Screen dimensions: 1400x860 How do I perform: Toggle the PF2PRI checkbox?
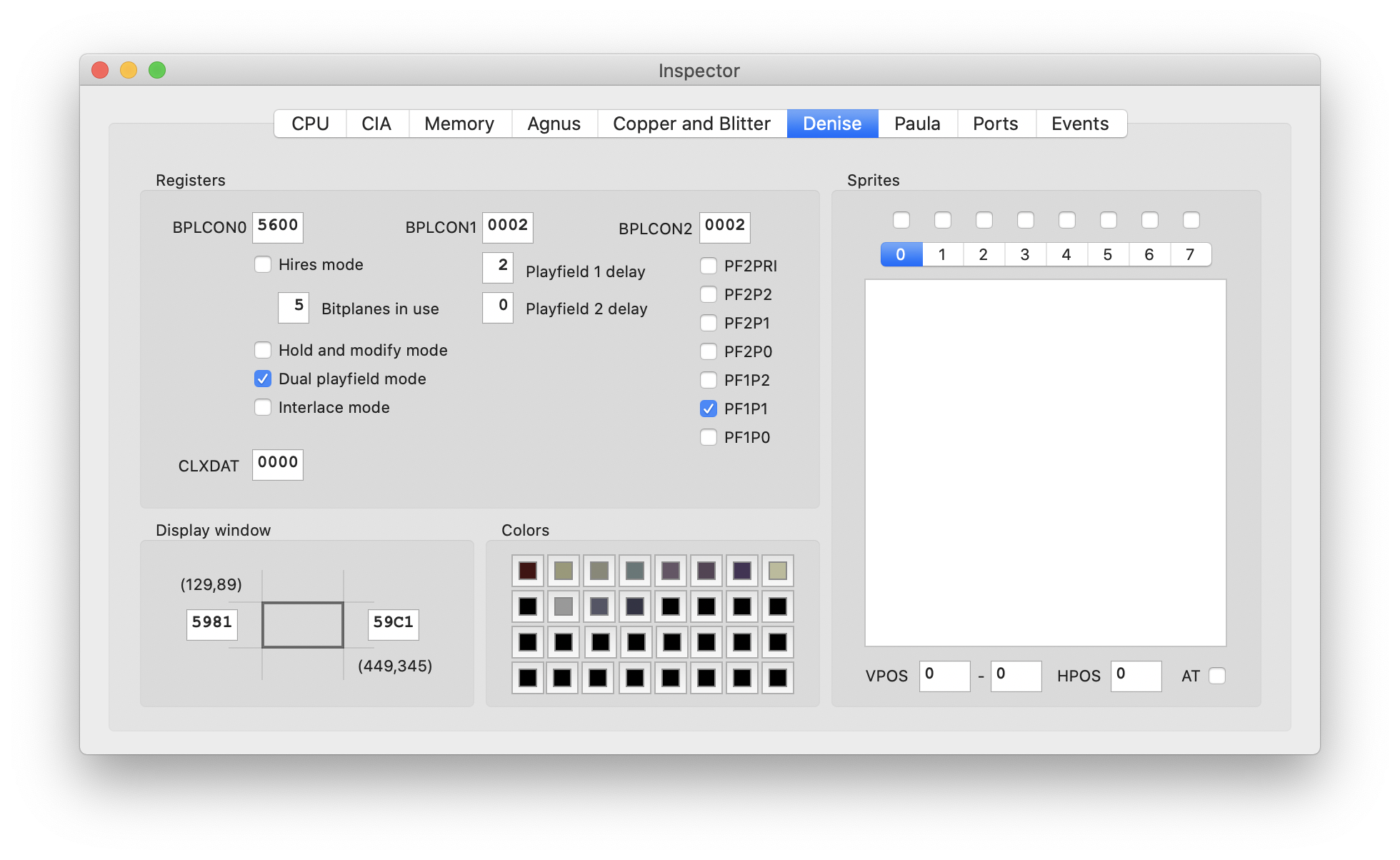(x=709, y=266)
